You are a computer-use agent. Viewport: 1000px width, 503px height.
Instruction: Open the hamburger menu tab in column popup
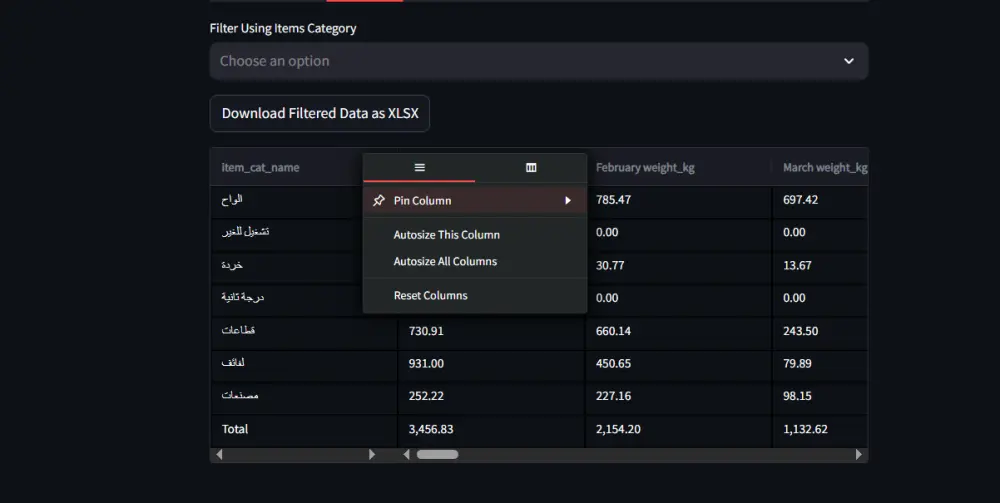(419, 167)
